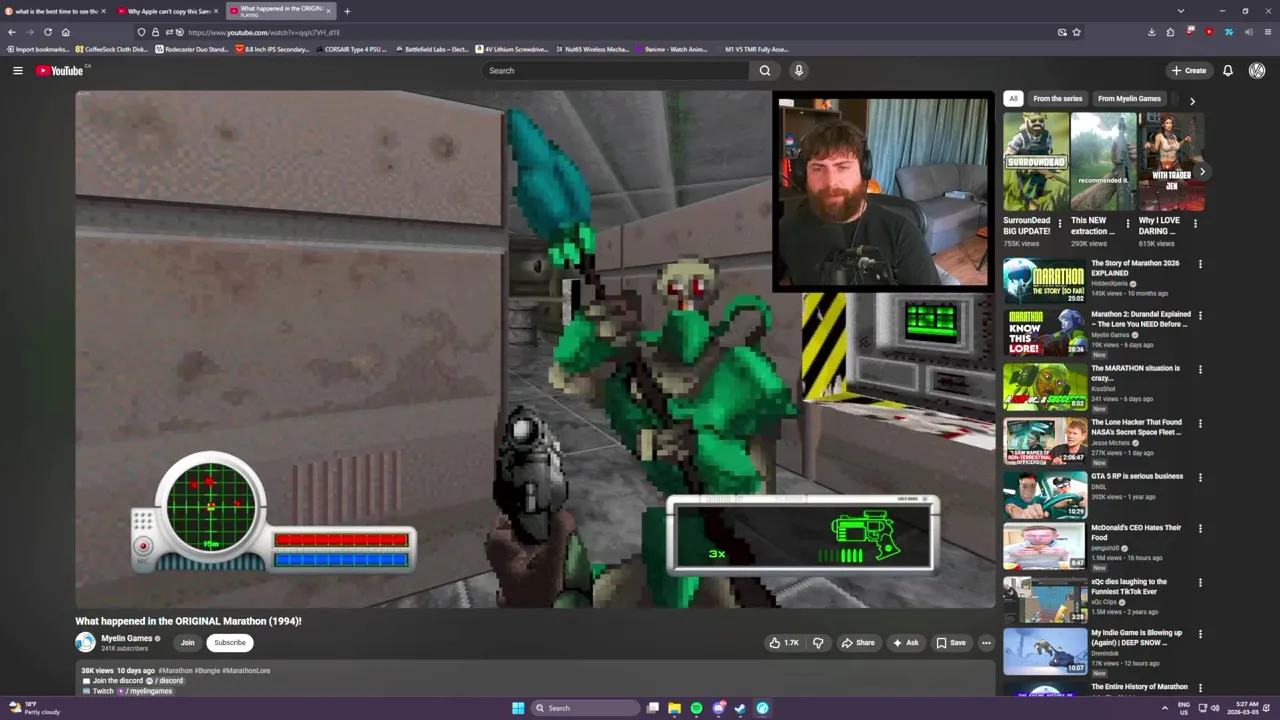Click the weather widget on taskbar
This screenshot has height=720, width=1280.
tap(35, 708)
